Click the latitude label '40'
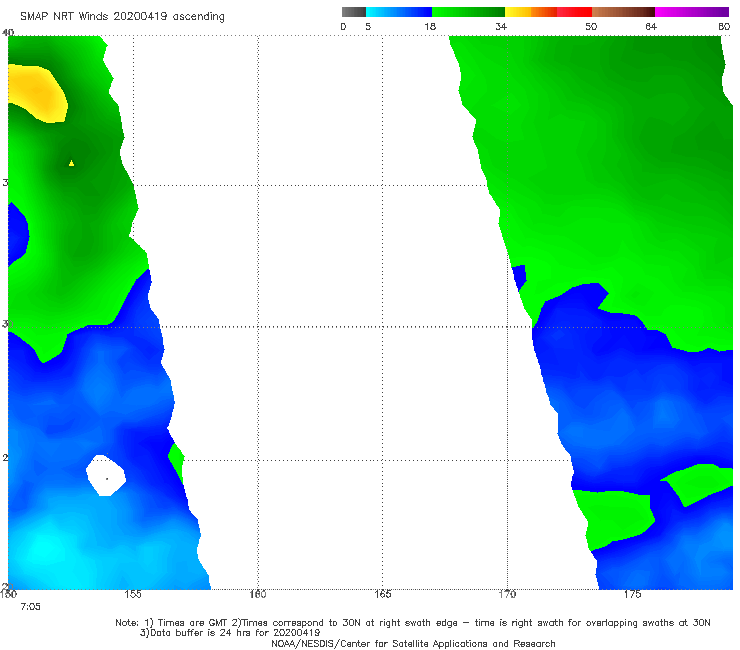 pos(8,33)
